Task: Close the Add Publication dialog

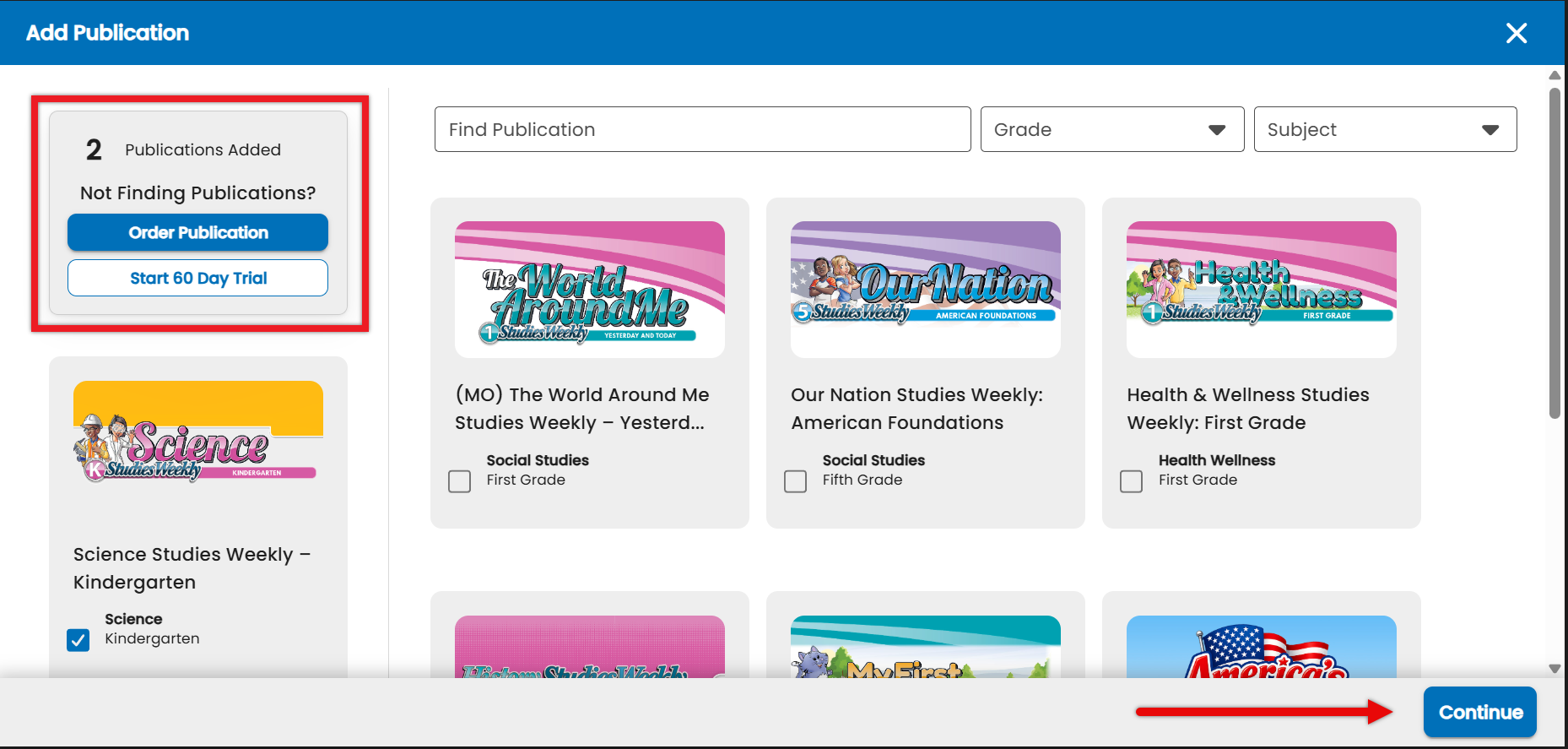Action: click(1517, 33)
